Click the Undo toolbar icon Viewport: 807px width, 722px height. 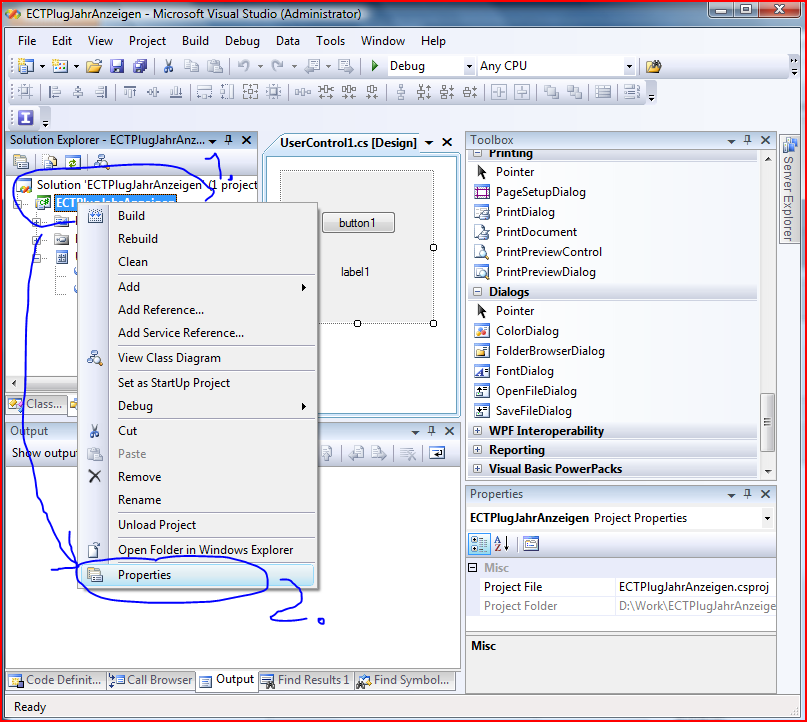243,66
